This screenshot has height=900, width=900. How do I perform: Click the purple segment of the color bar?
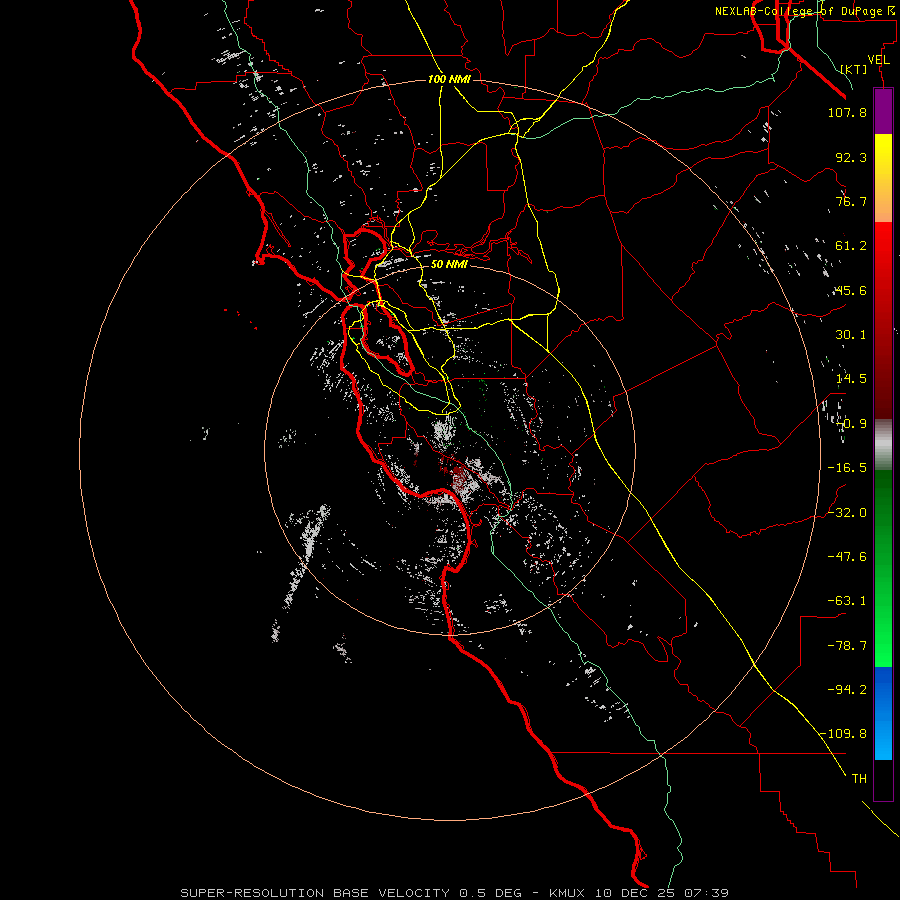coord(883,111)
